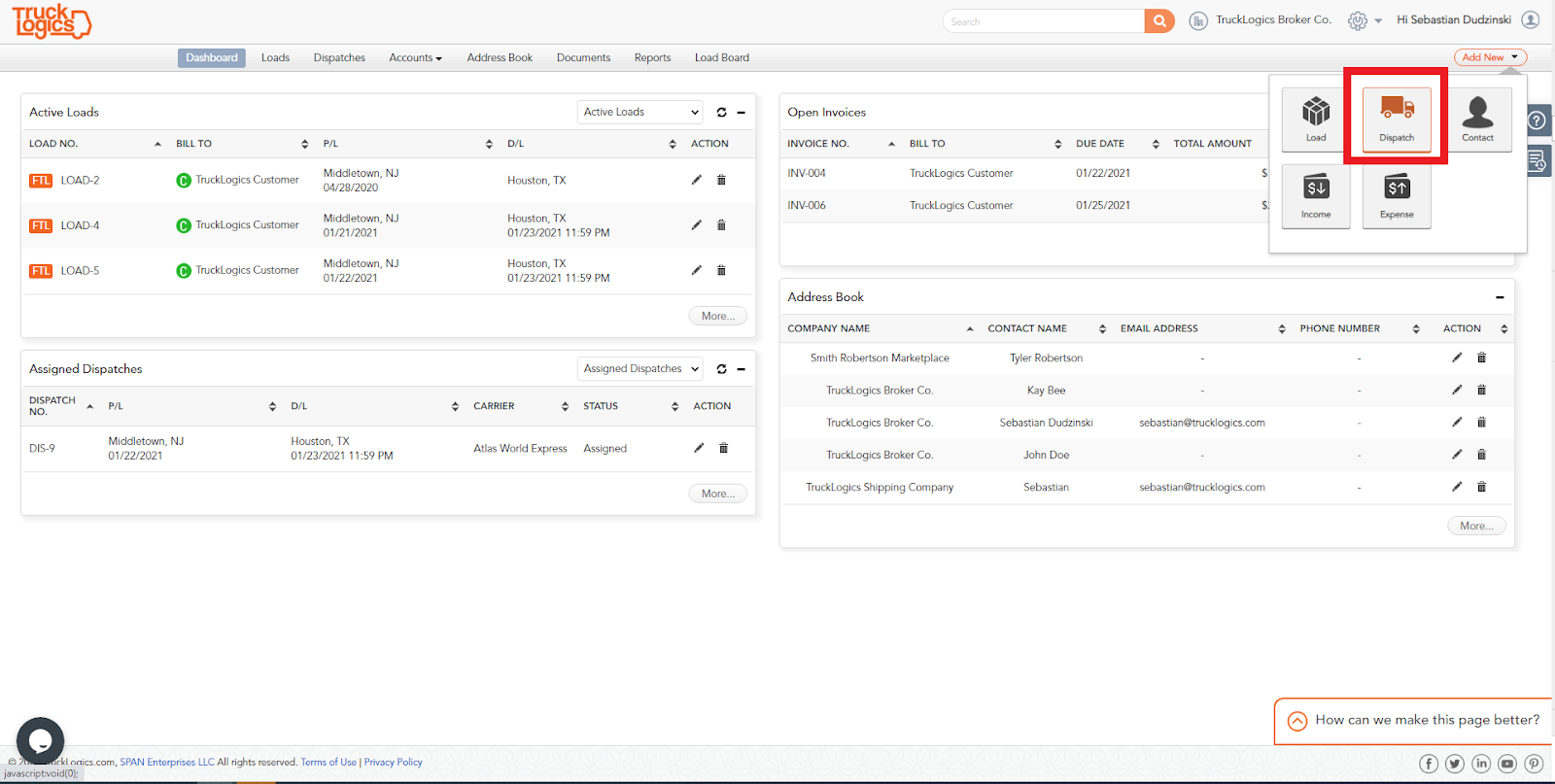This screenshot has height=784, width=1555.
Task: Collapse the Assigned Dispatches widget
Action: pyautogui.click(x=741, y=369)
